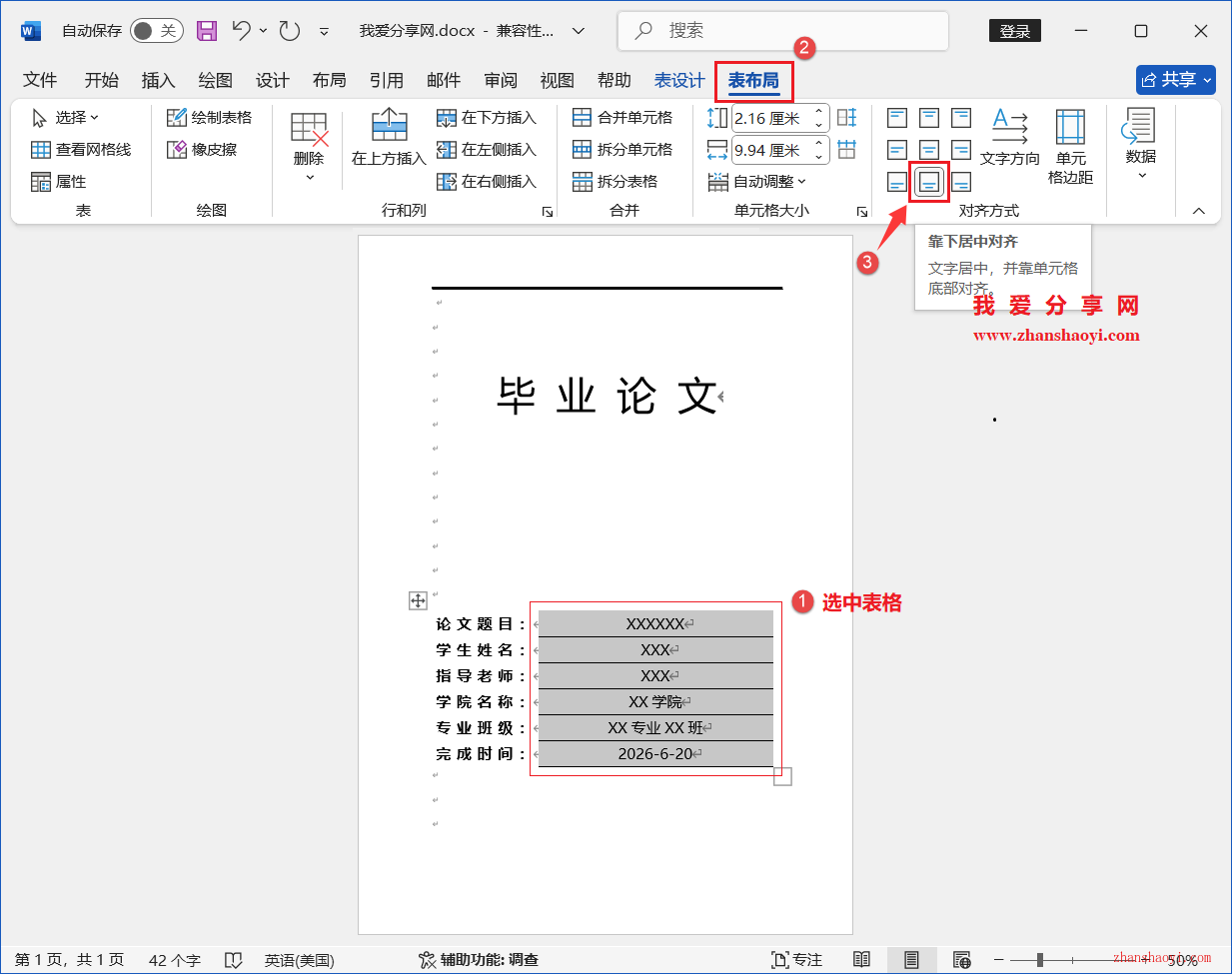
Task: Click 拆分单元格 split cells
Action: point(622,150)
